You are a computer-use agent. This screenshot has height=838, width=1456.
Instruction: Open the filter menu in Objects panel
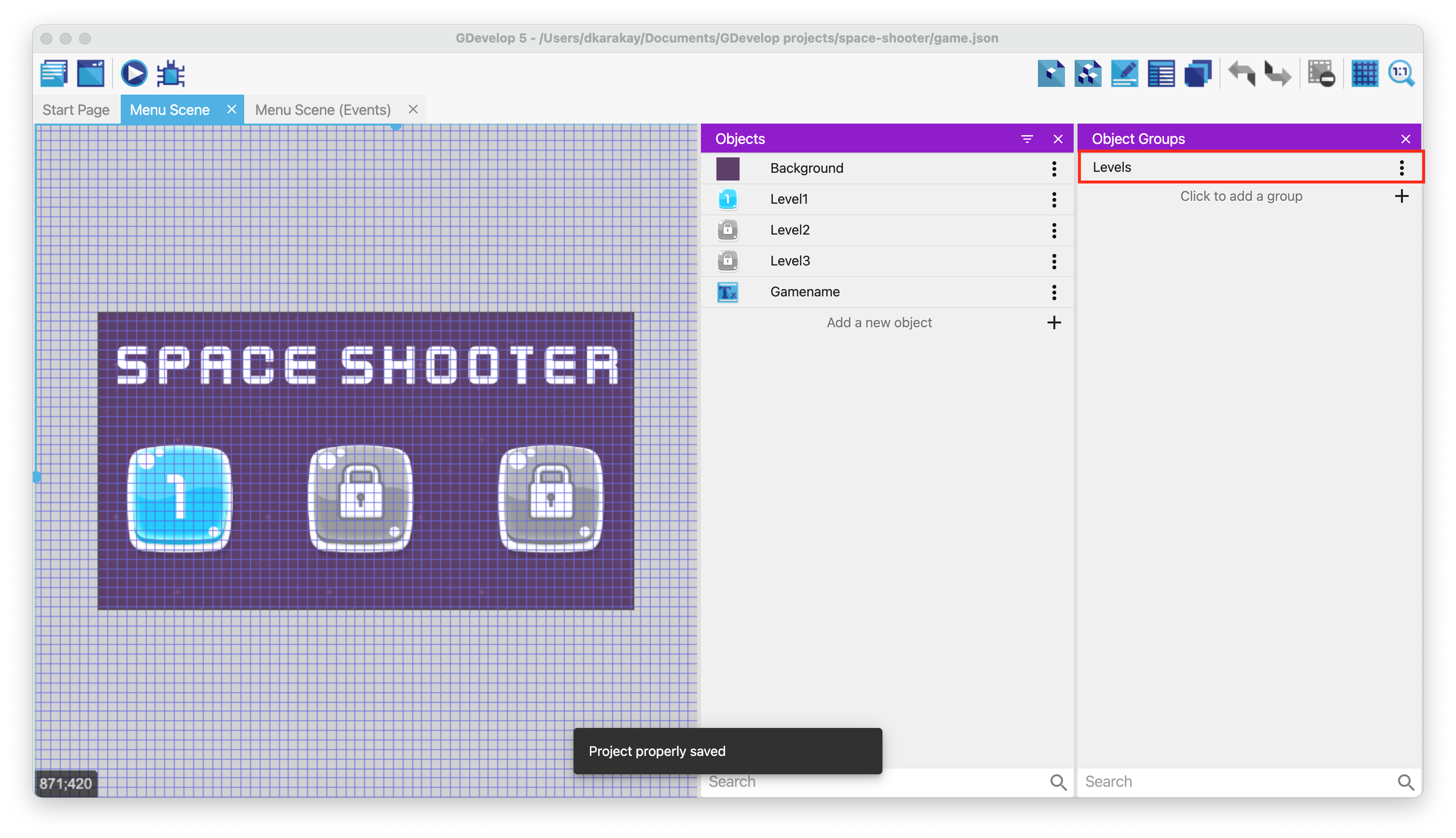[1027, 139]
